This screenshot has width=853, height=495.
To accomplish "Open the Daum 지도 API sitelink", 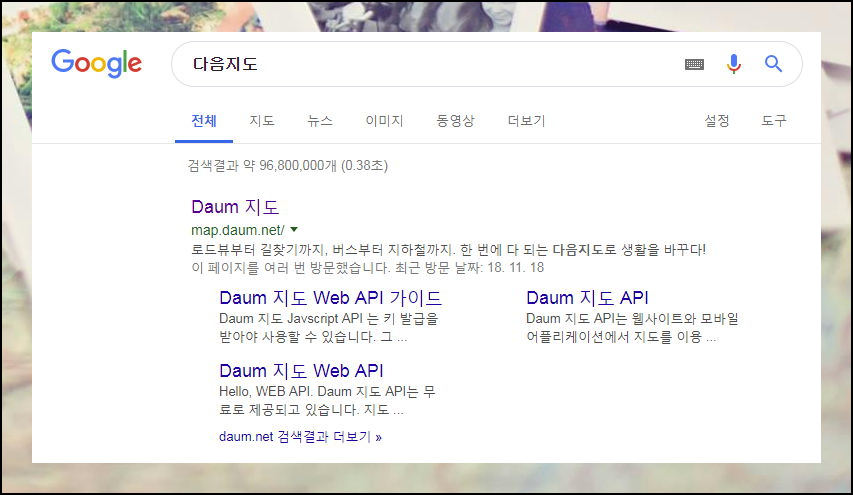I will 588,298.
